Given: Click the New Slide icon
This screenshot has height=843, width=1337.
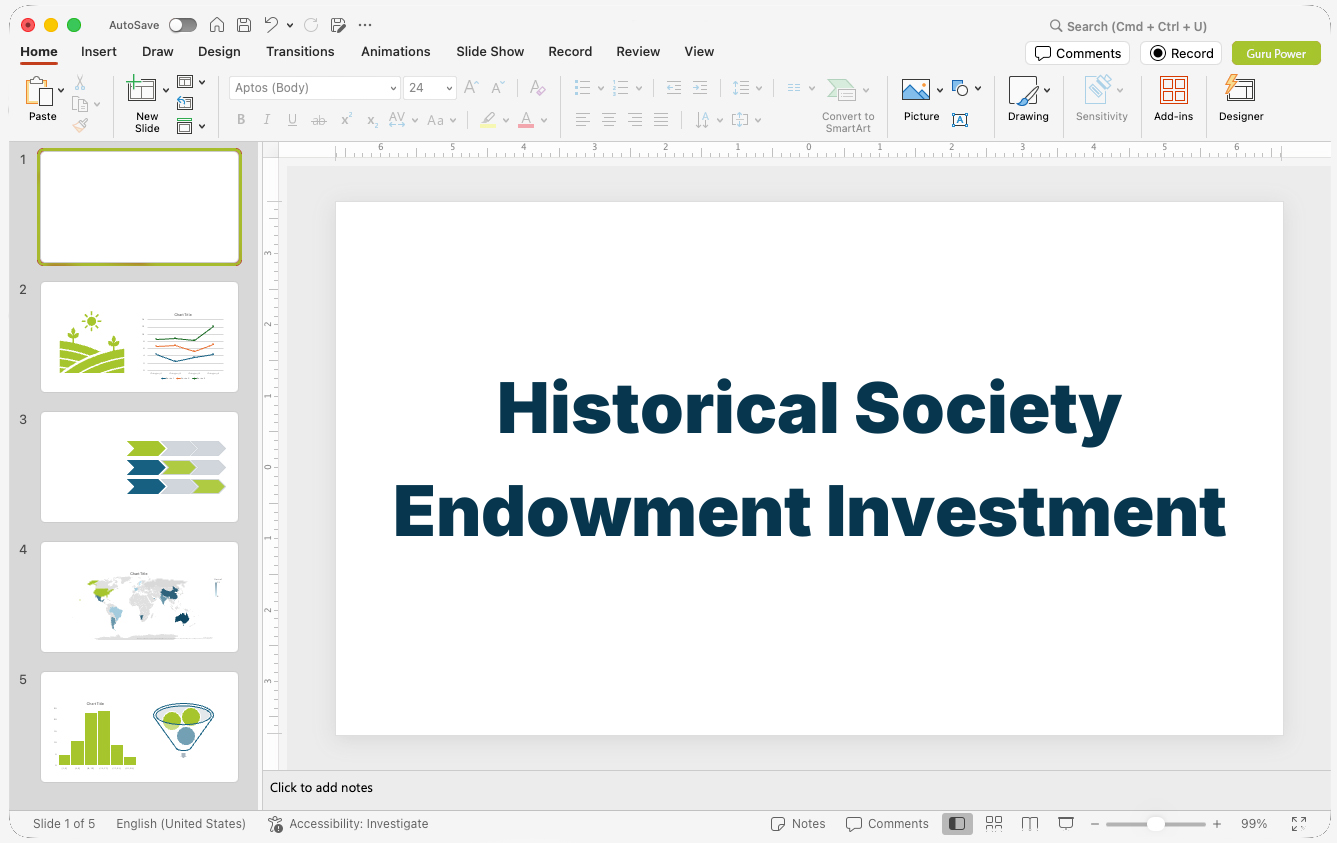Looking at the screenshot, I should point(142,90).
